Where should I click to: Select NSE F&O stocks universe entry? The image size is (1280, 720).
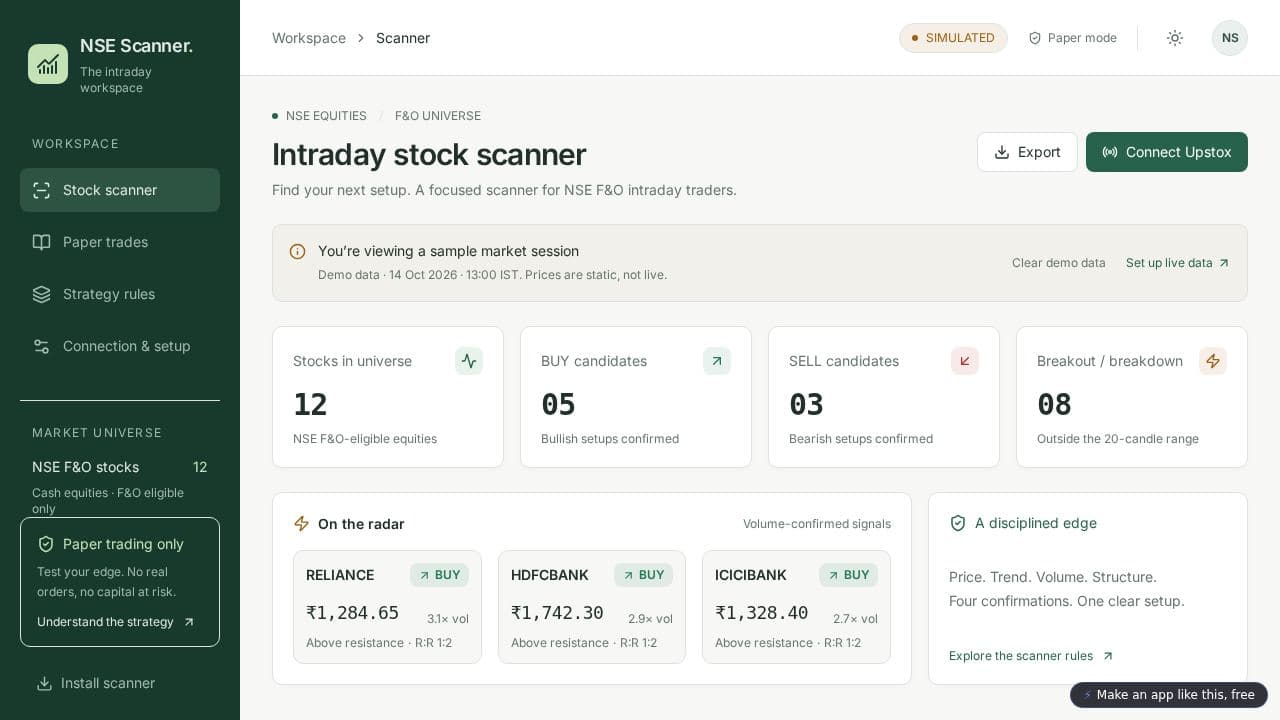[x=120, y=467]
